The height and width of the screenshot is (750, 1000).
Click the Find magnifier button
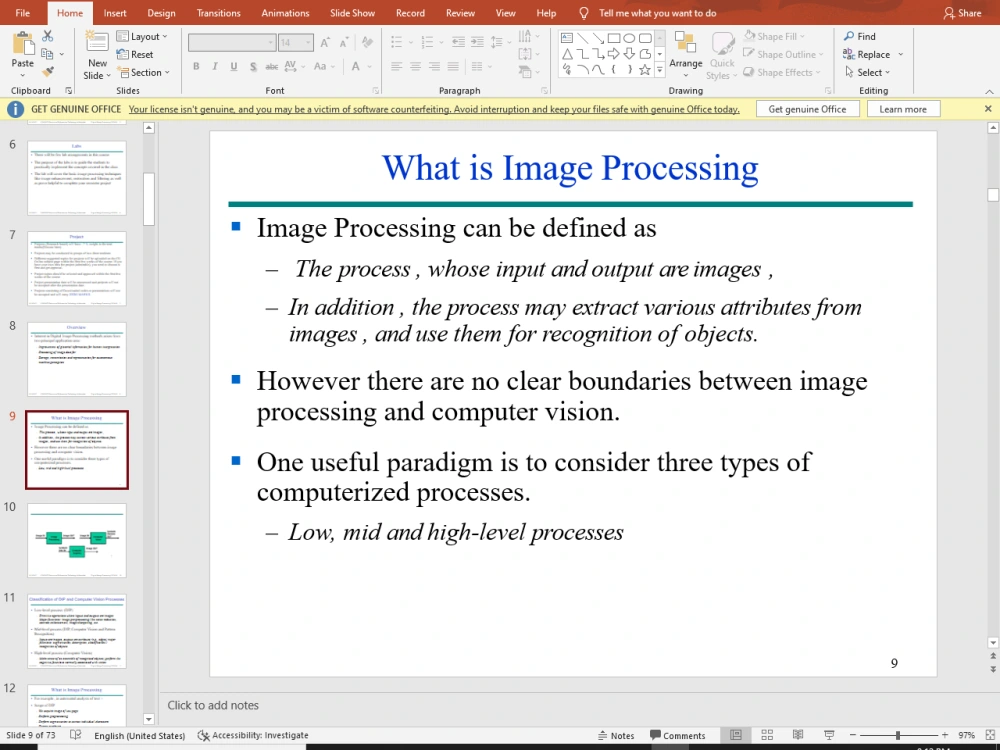point(859,36)
